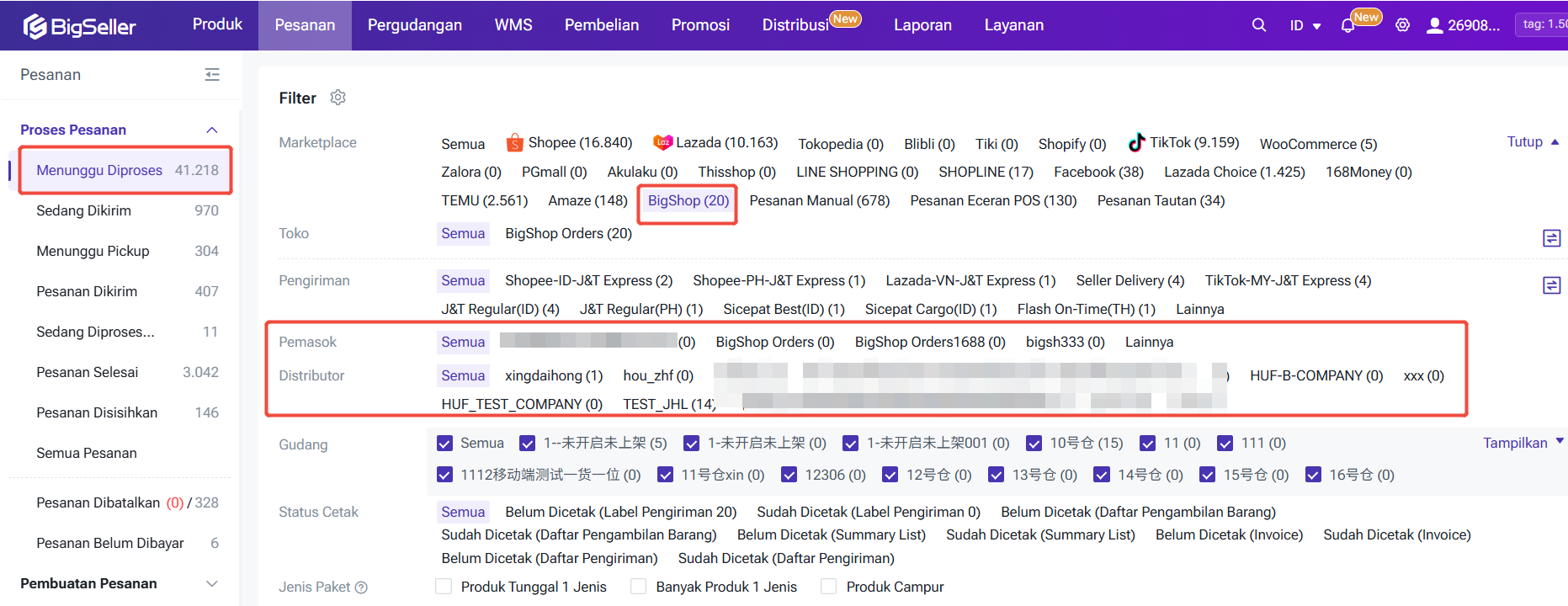Viewport: 1568px width, 606px height.
Task: Click the search magnifier icon in header
Action: pyautogui.click(x=1258, y=25)
